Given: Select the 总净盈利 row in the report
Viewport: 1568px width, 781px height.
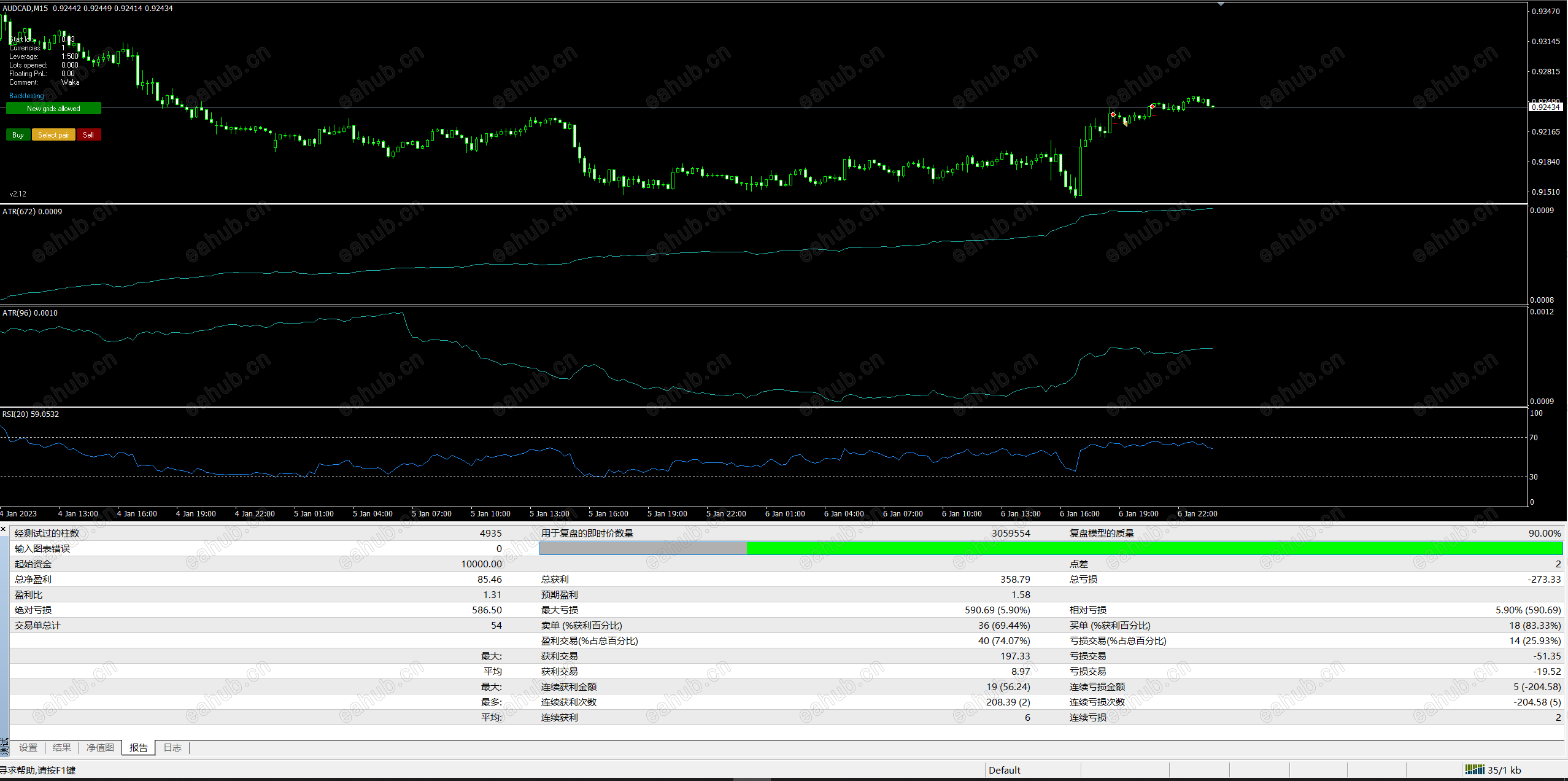Looking at the screenshot, I should [x=33, y=580].
